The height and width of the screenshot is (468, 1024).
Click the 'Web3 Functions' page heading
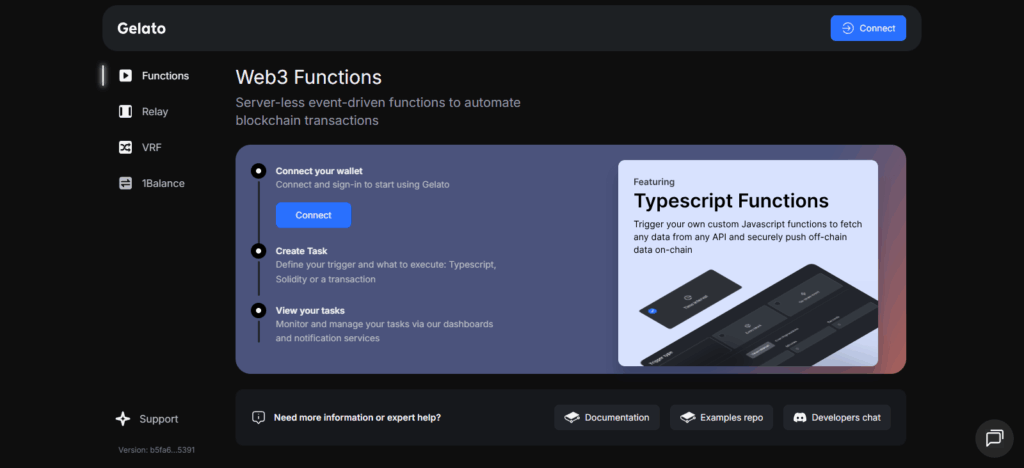pyautogui.click(x=308, y=77)
